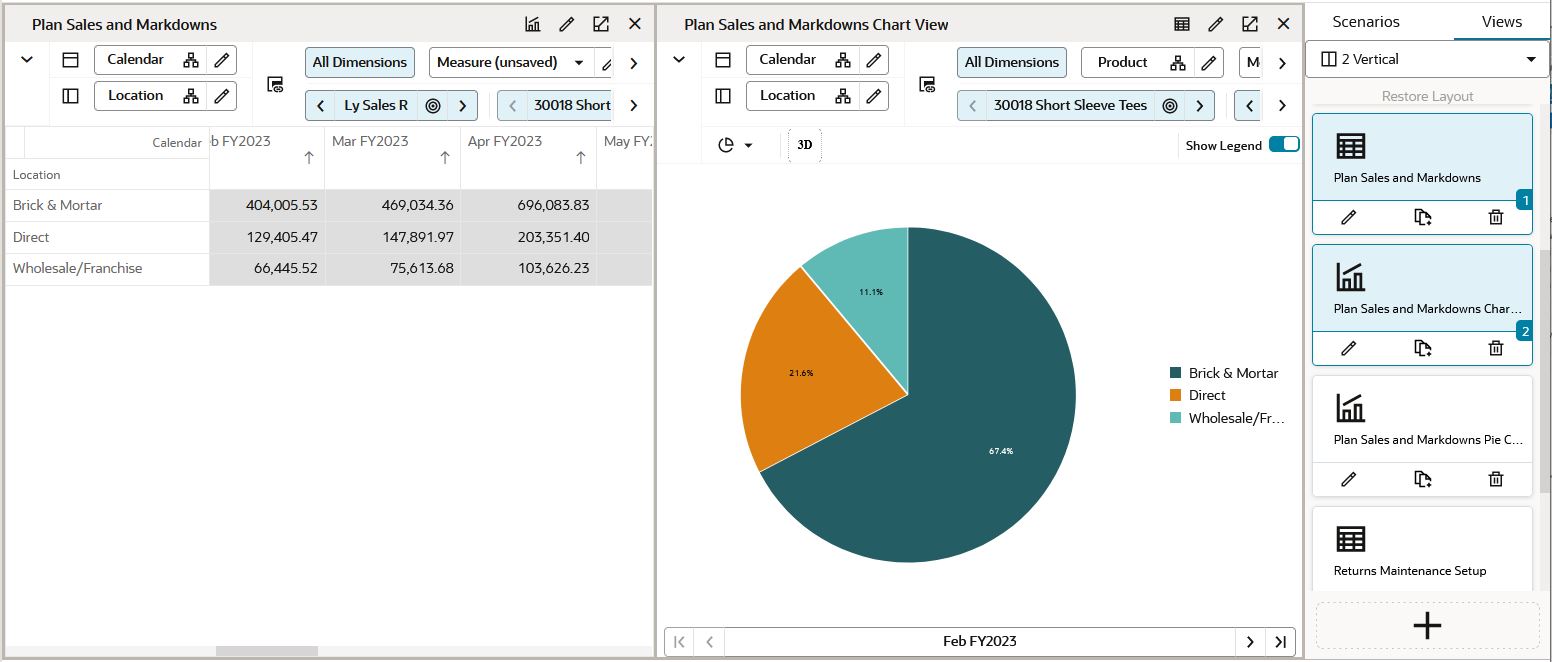The image size is (1552, 662).
Task: Click Wholesale/Fr... legend teal swatch
Action: [x=1176, y=418]
